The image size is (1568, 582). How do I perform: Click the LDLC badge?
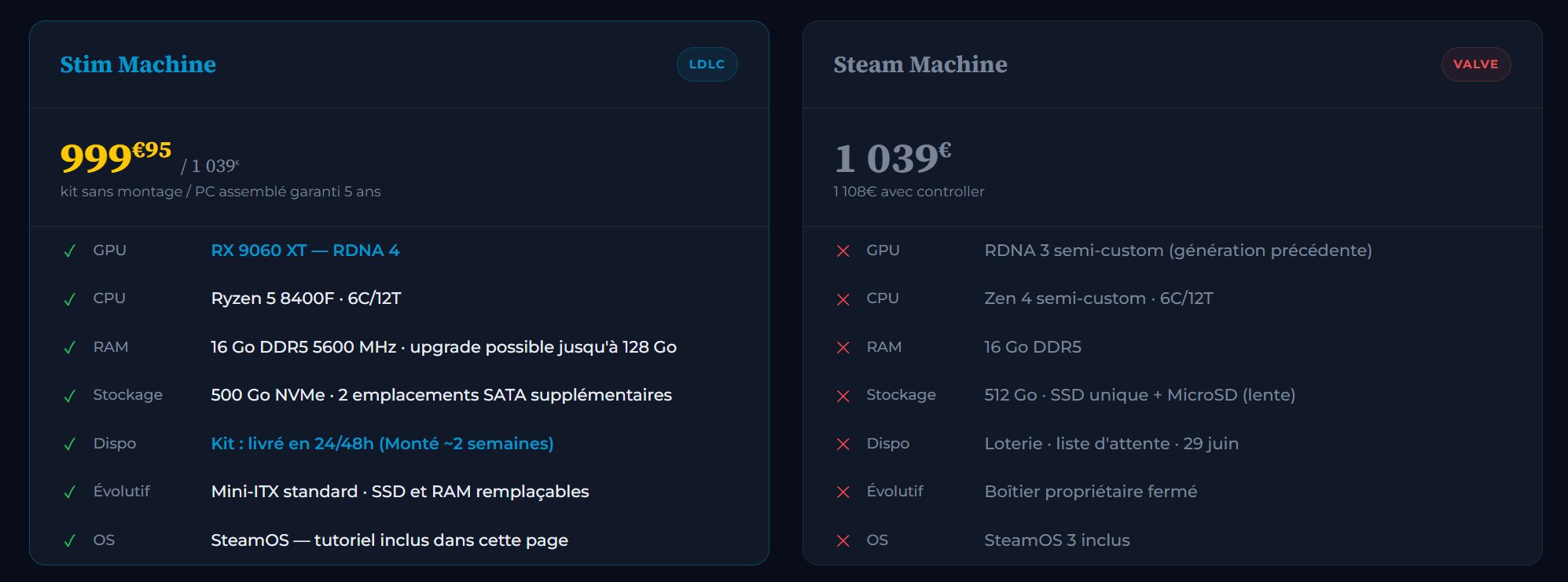pyautogui.click(x=707, y=64)
